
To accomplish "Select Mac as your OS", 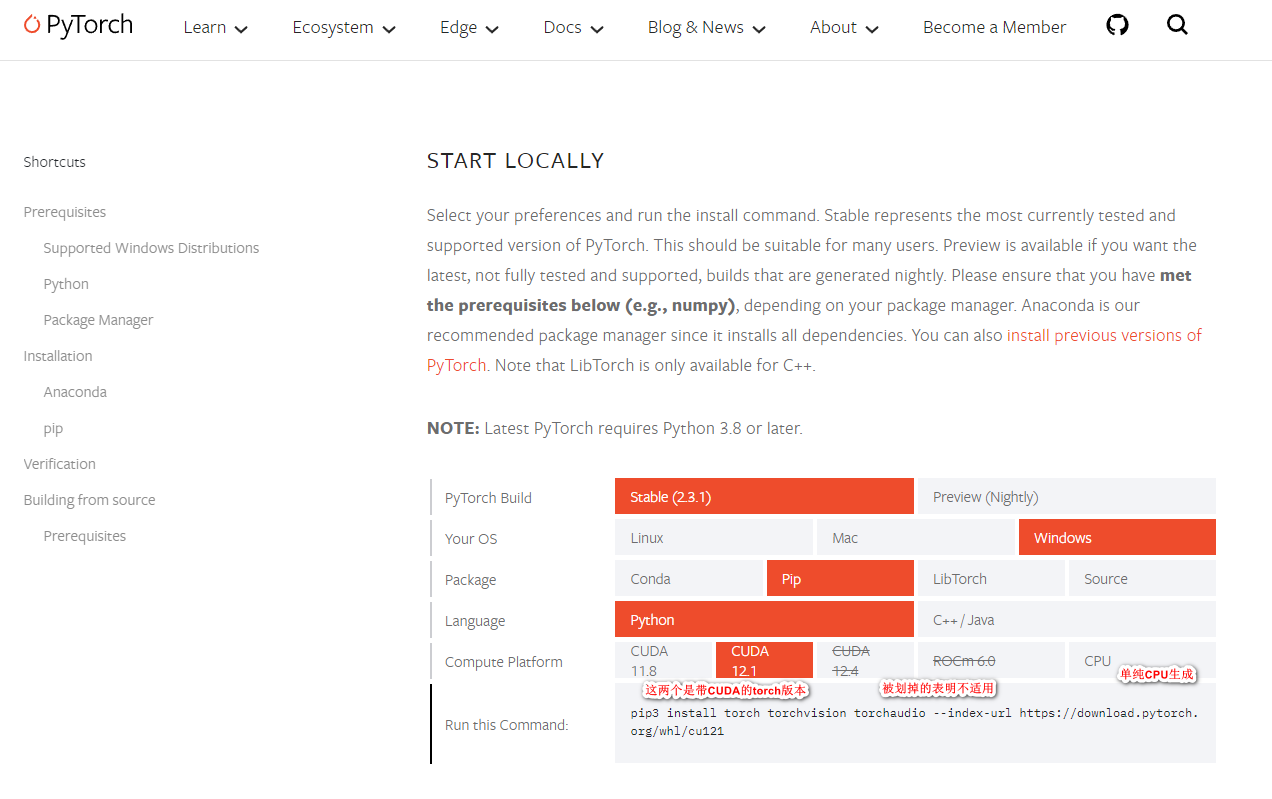I will click(x=916, y=538).
